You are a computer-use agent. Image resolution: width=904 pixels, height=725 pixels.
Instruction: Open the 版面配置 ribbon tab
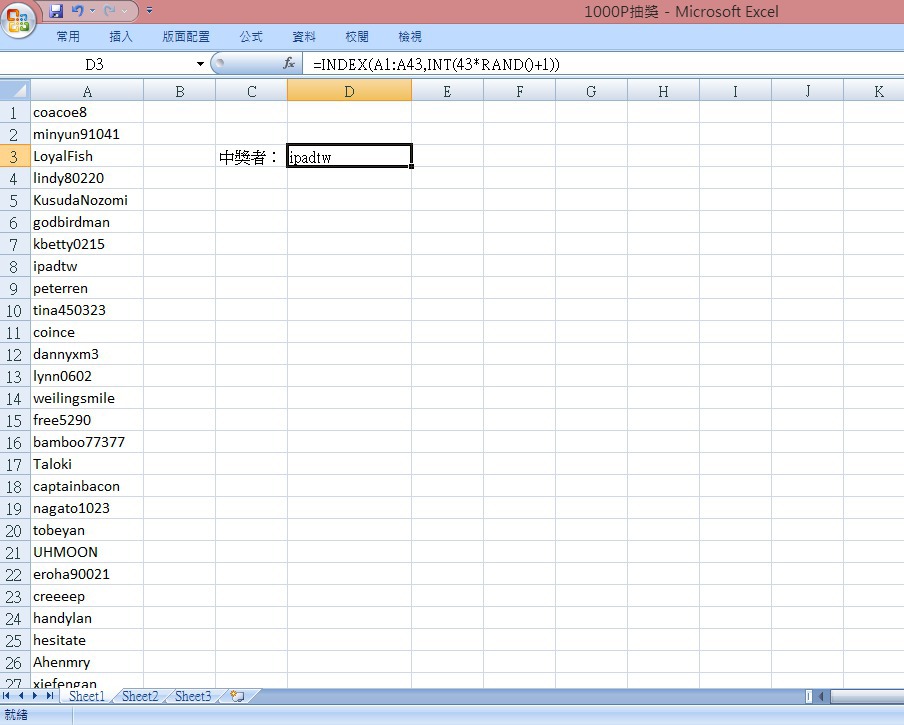[186, 37]
